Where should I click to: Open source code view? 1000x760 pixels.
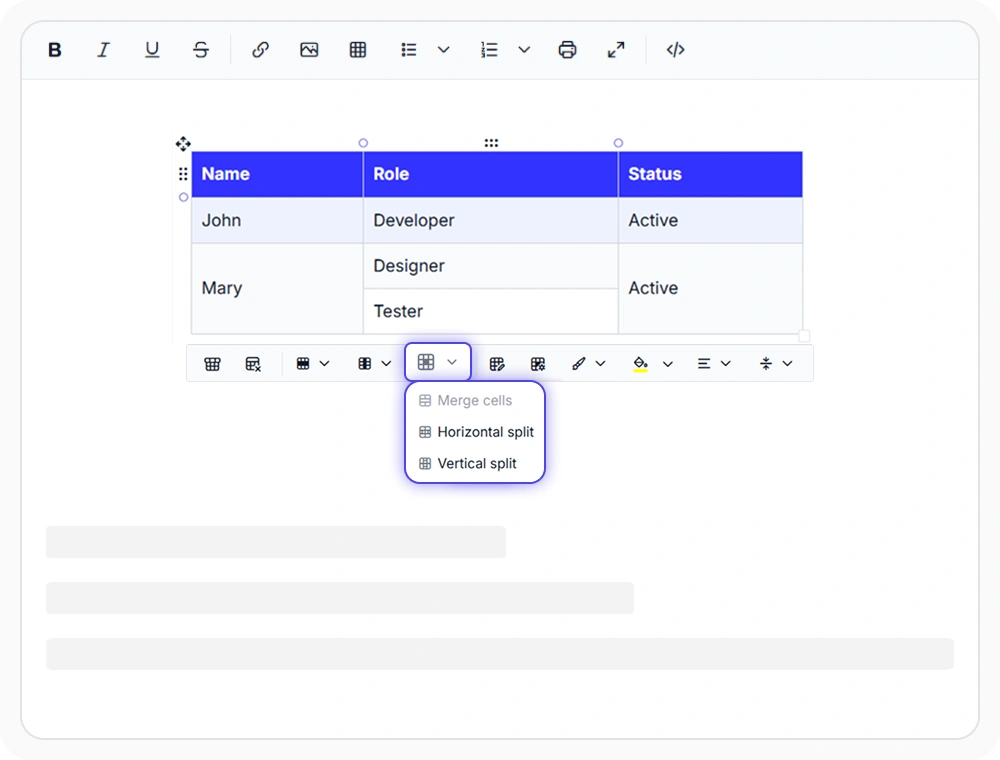(x=675, y=50)
